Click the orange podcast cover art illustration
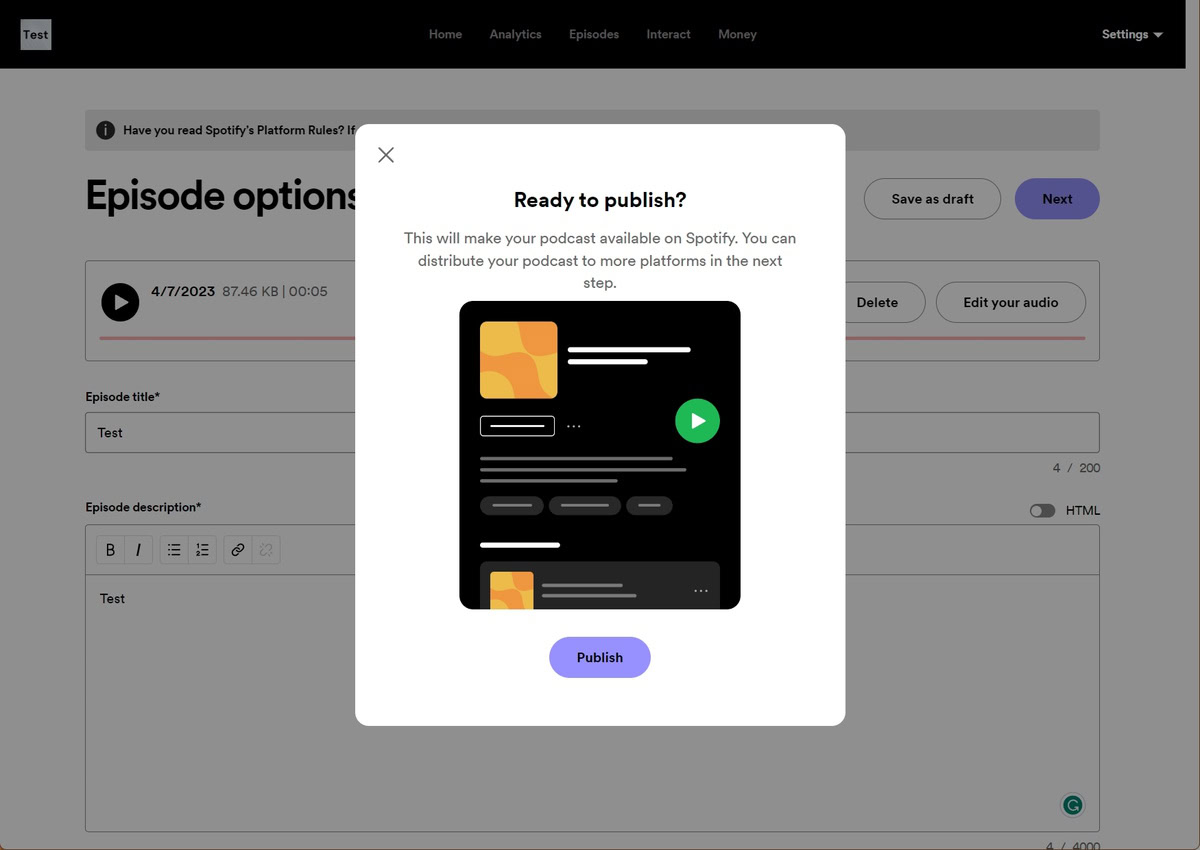This screenshot has height=850, width=1200. (519, 360)
